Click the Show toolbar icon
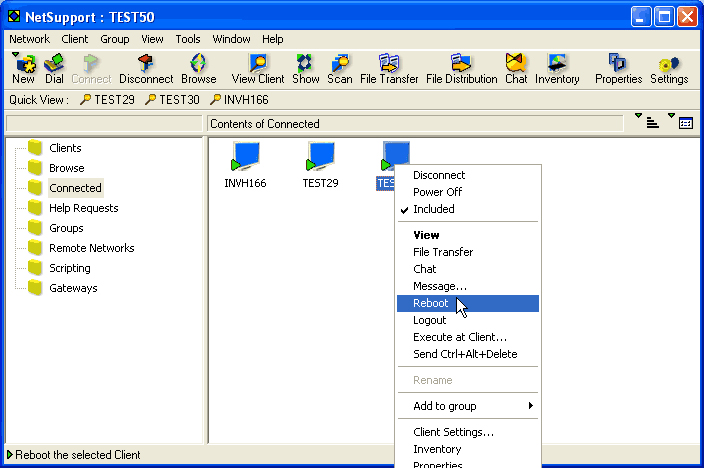 click(305, 68)
